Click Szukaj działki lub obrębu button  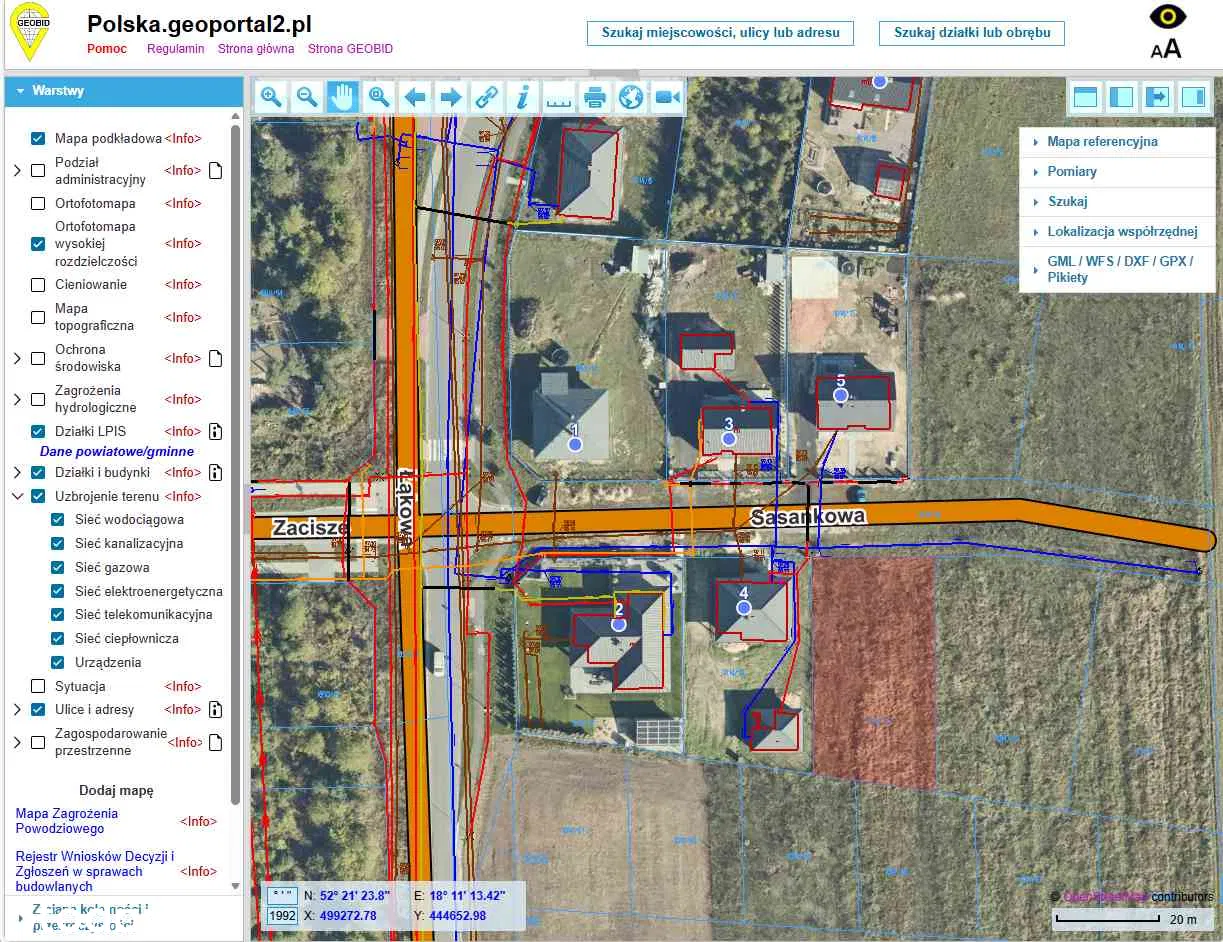point(972,33)
